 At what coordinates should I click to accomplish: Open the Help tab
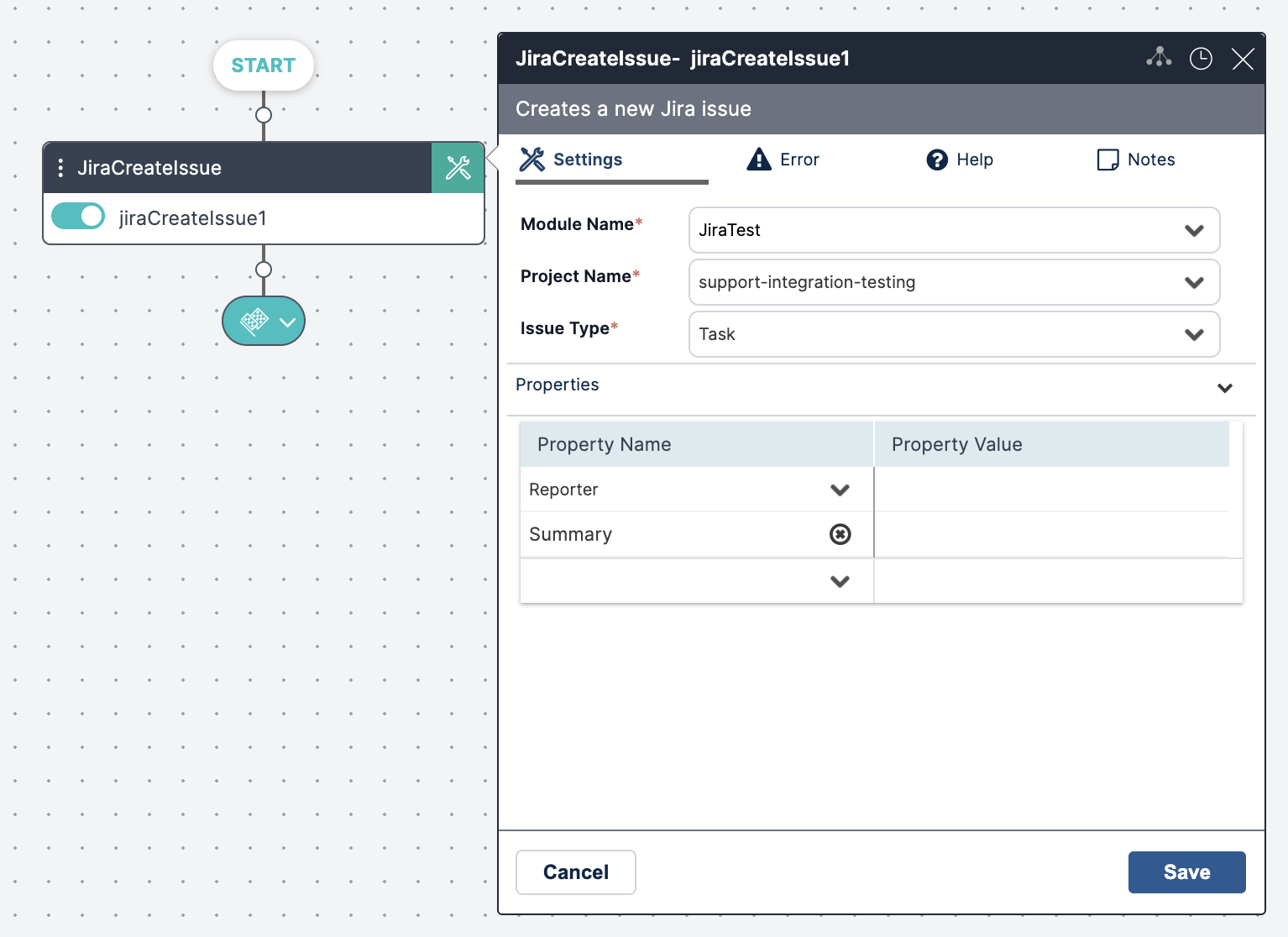tap(960, 160)
